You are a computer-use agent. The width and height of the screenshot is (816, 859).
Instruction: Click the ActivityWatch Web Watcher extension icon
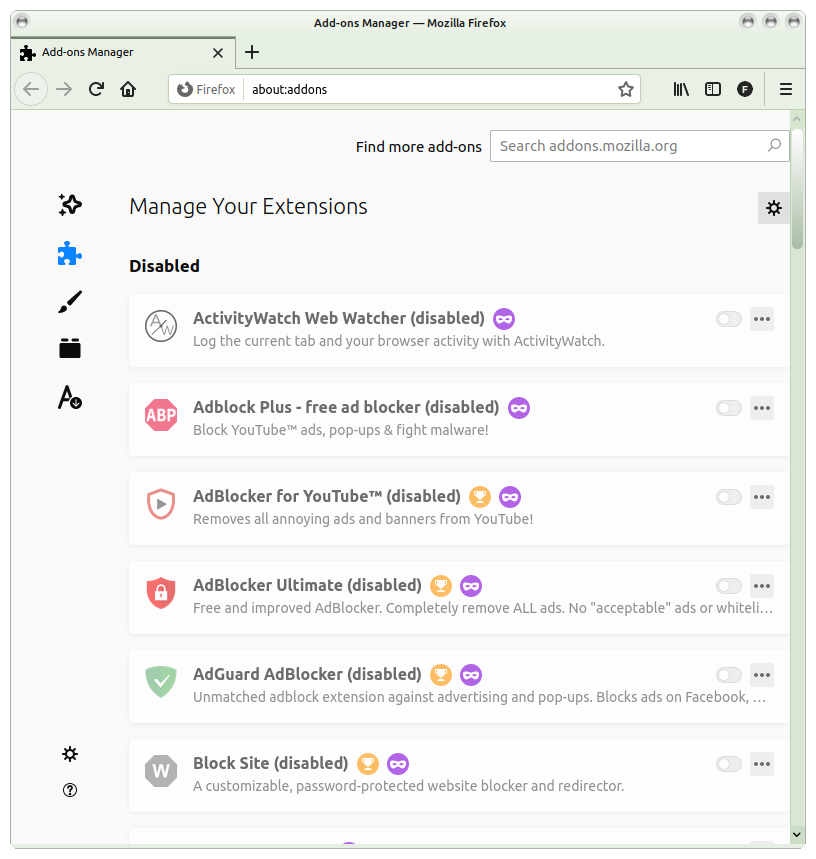161,326
